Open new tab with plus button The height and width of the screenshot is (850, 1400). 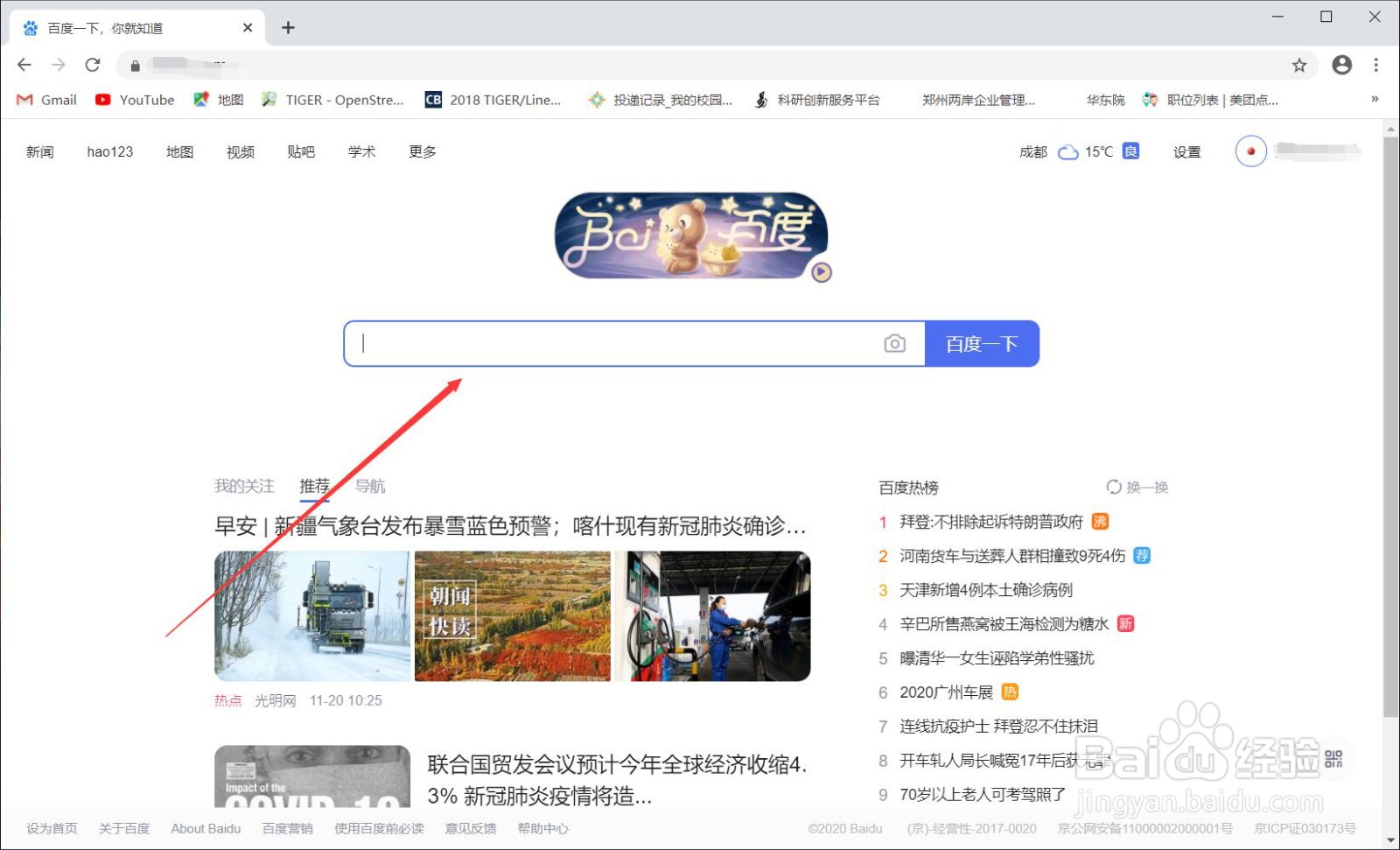click(288, 28)
